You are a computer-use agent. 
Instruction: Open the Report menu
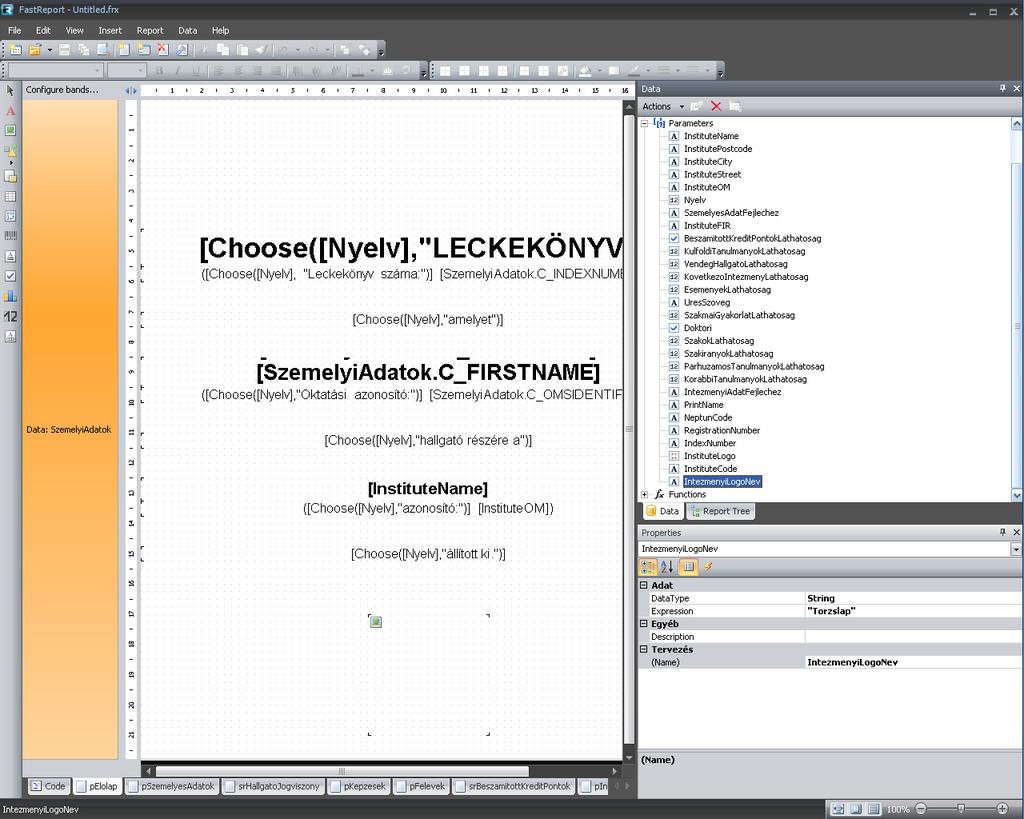coord(150,31)
